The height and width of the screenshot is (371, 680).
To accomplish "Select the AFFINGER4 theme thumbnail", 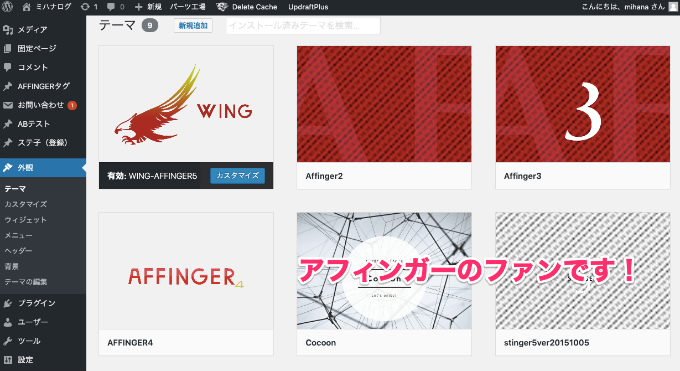I will tap(186, 271).
